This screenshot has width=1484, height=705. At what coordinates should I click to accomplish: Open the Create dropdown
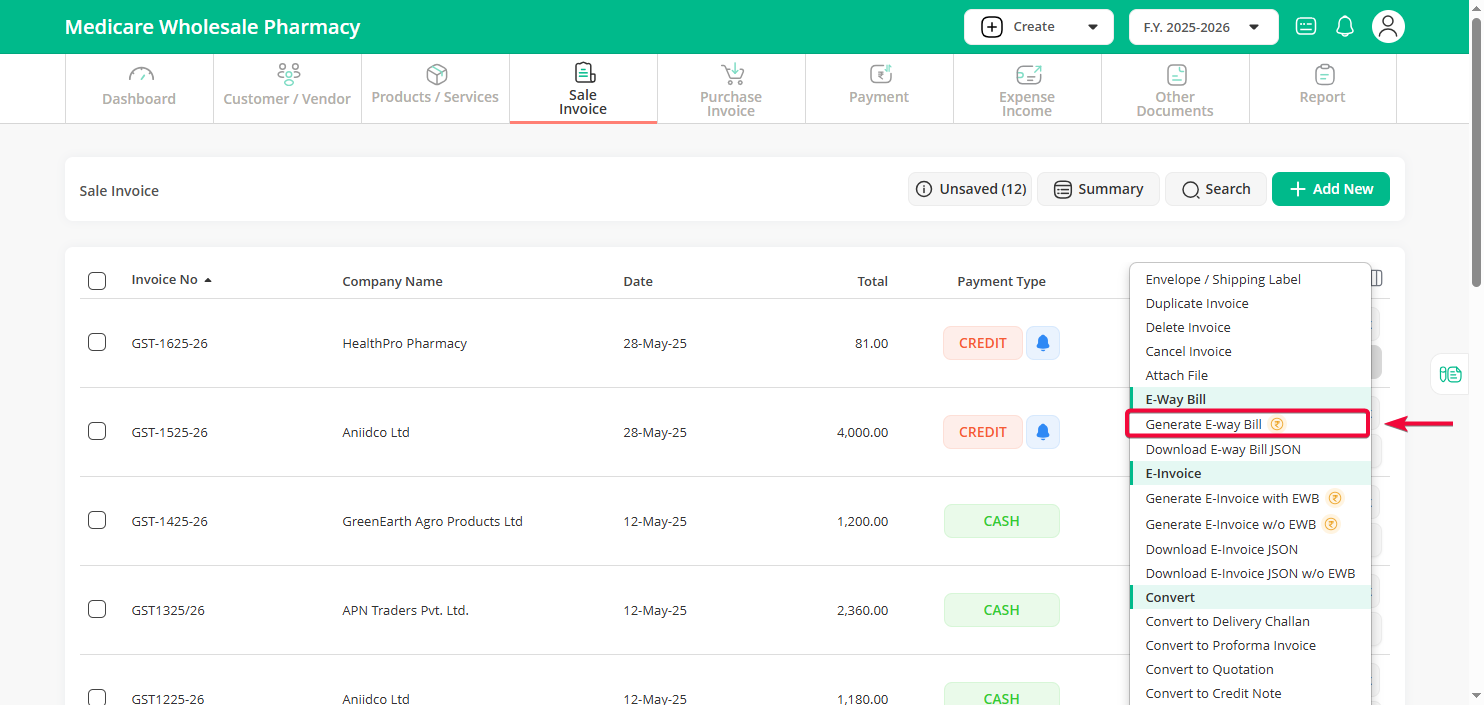(1039, 27)
